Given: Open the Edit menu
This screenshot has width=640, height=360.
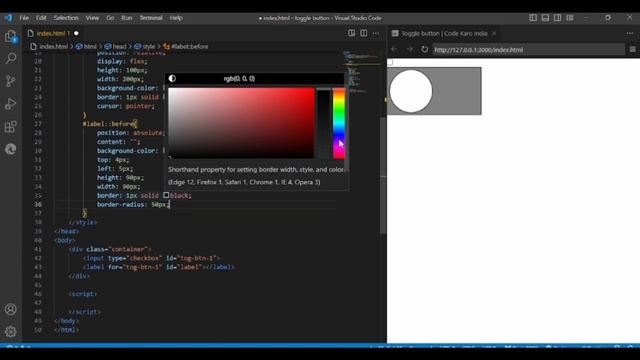Looking at the screenshot, I should 41,18.
